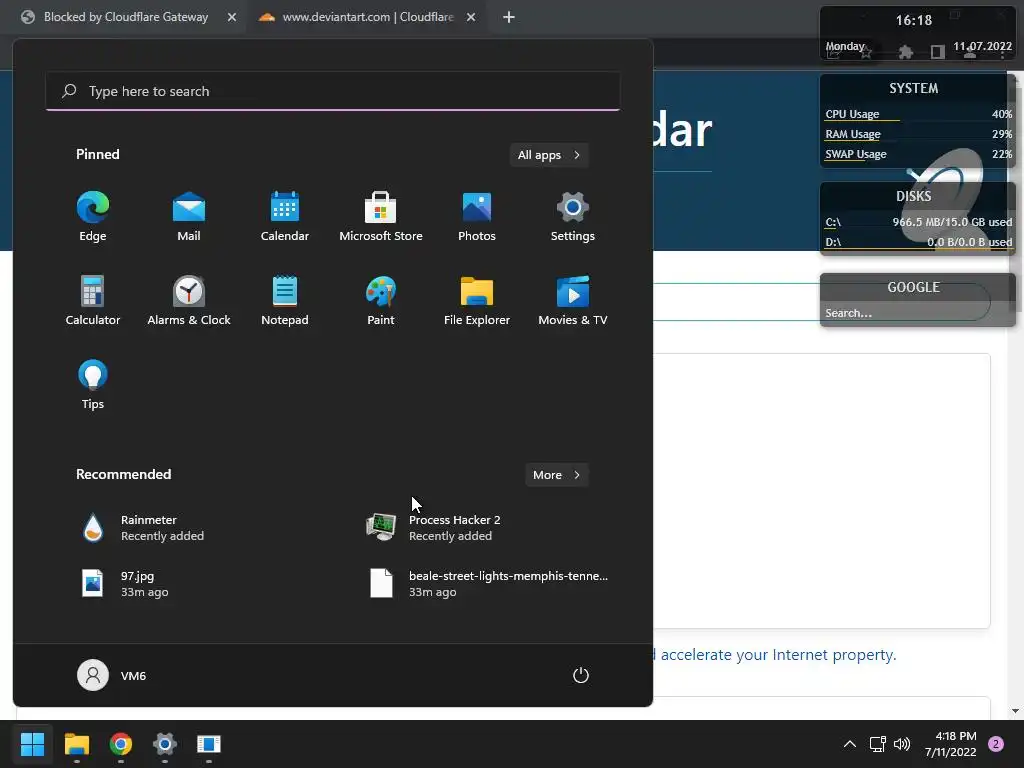This screenshot has height=768, width=1024.
Task: Open Microsoft Store from pinned apps
Action: click(x=381, y=217)
